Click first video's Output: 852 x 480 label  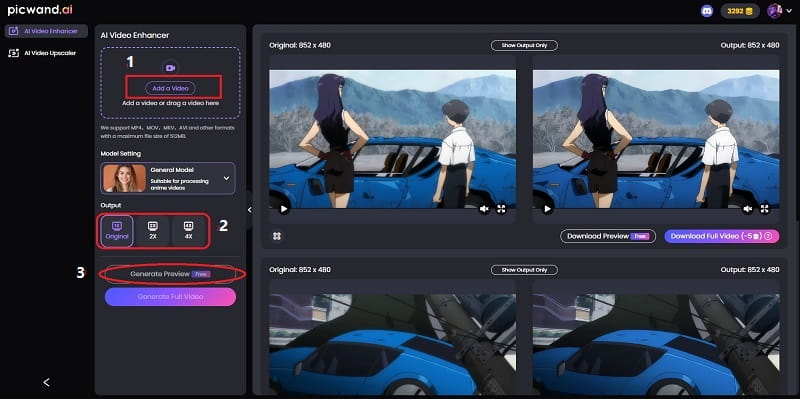point(749,45)
